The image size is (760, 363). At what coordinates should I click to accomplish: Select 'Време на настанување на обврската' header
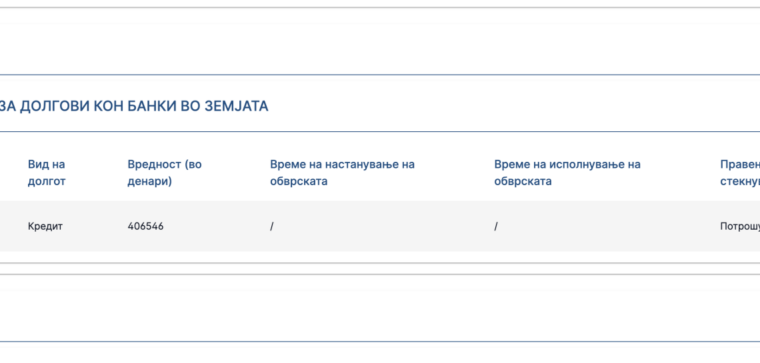342,173
